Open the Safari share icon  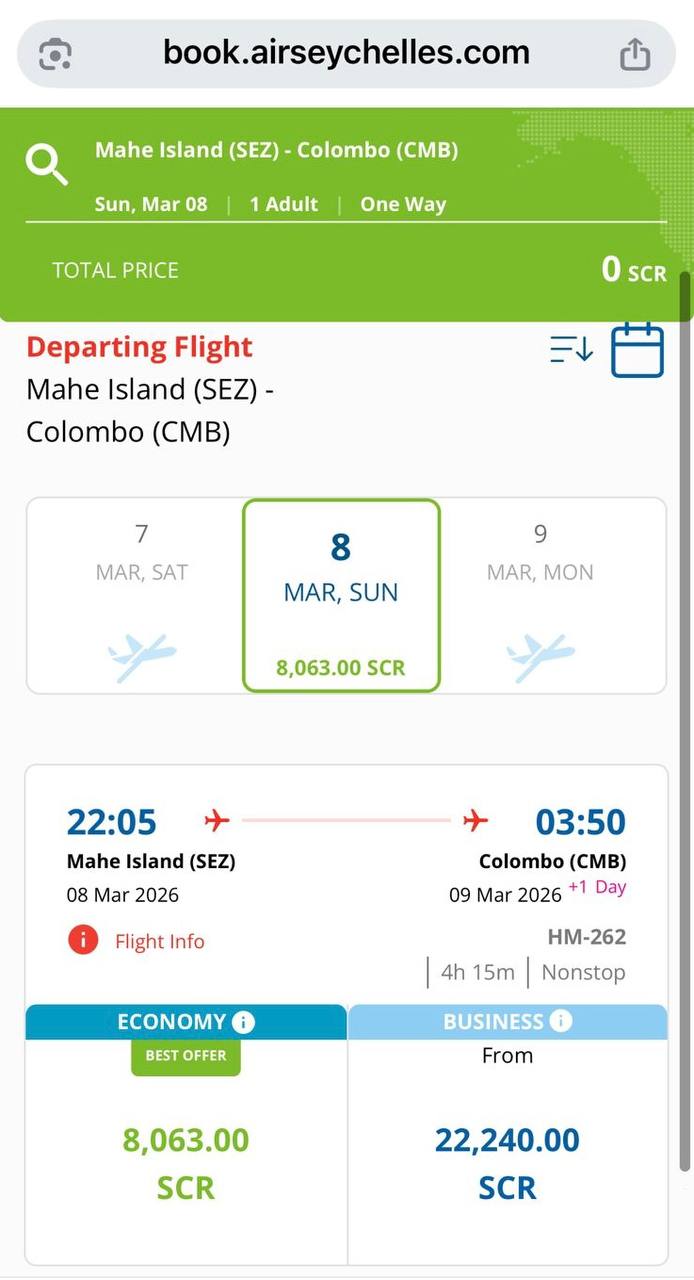tap(635, 54)
